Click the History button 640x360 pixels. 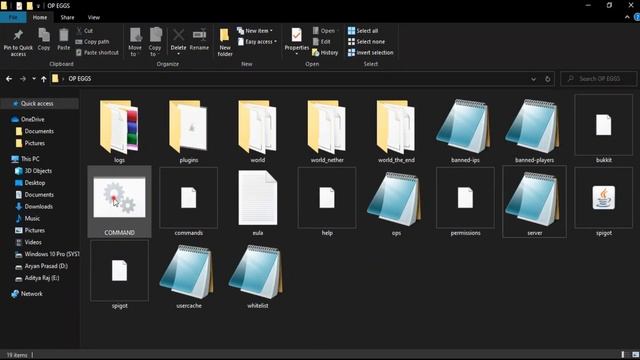tap(325, 53)
